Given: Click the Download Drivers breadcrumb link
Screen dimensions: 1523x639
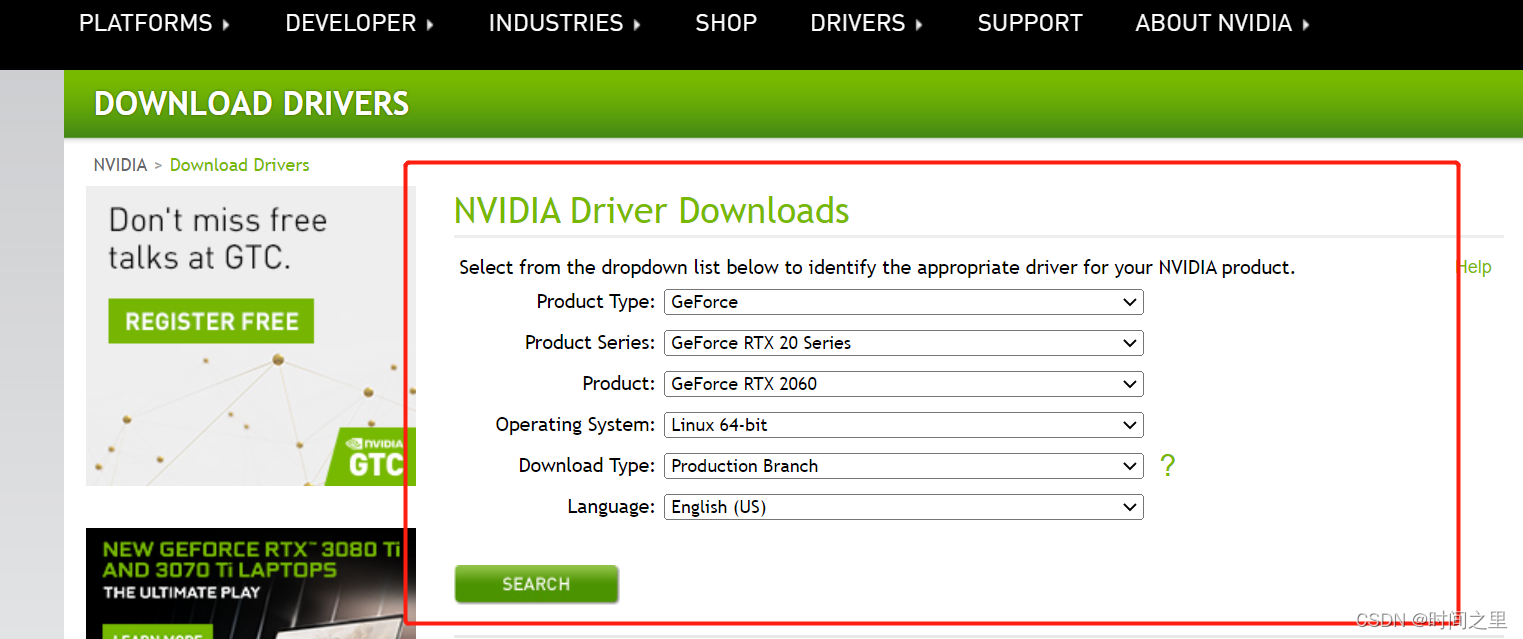Looking at the screenshot, I should coord(239,165).
